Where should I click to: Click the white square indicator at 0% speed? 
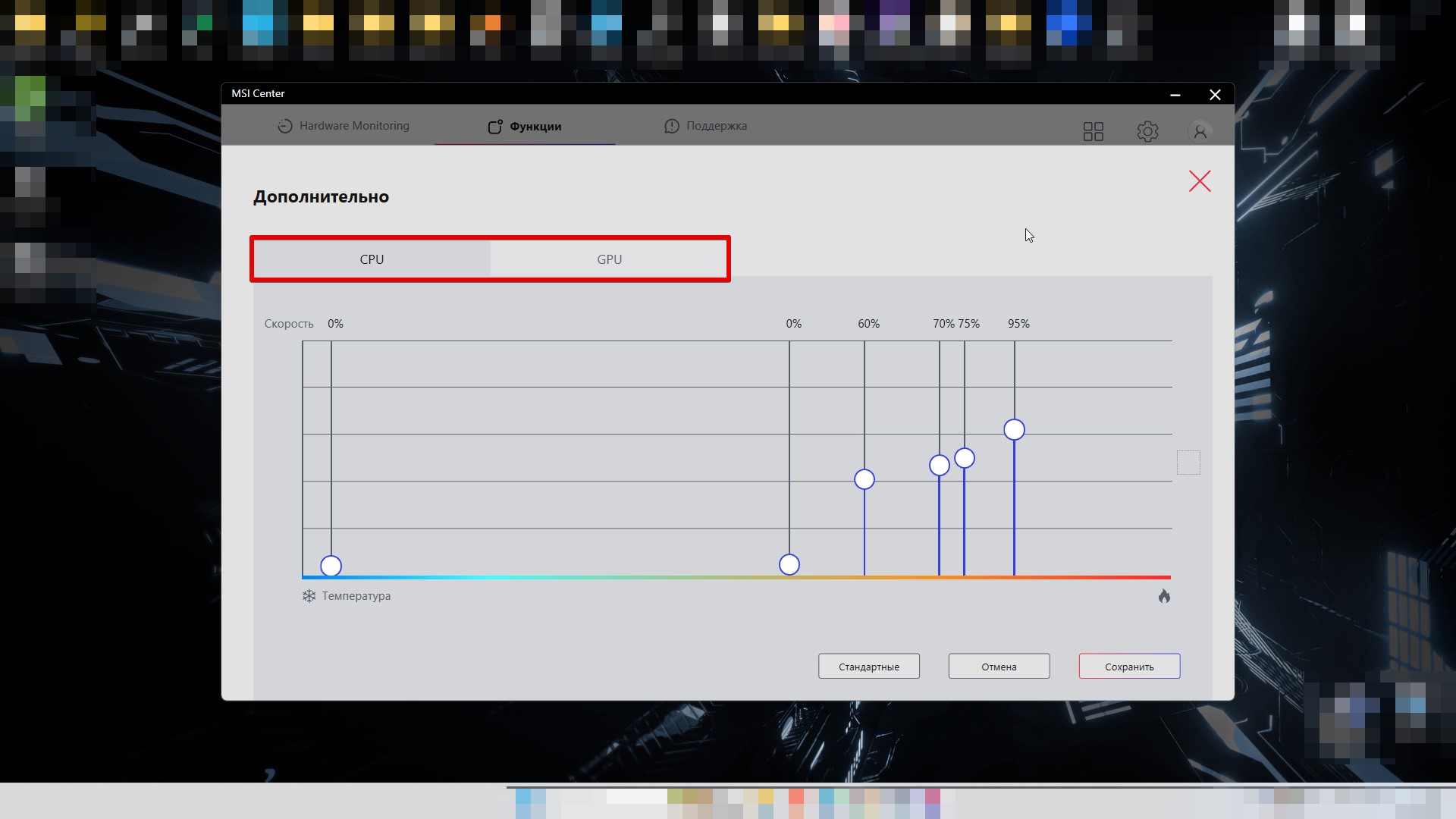click(1188, 462)
